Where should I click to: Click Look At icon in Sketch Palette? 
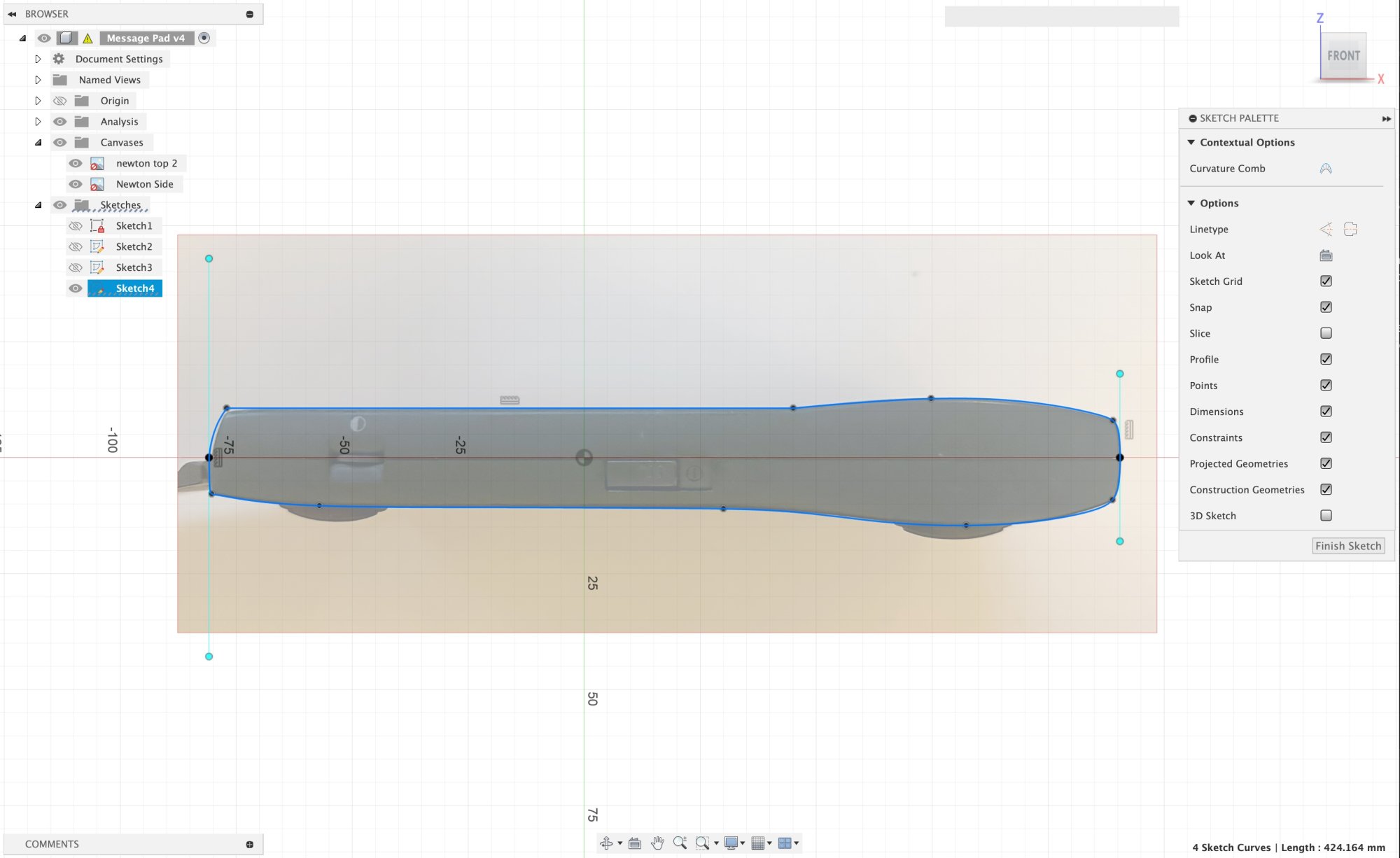coord(1326,255)
